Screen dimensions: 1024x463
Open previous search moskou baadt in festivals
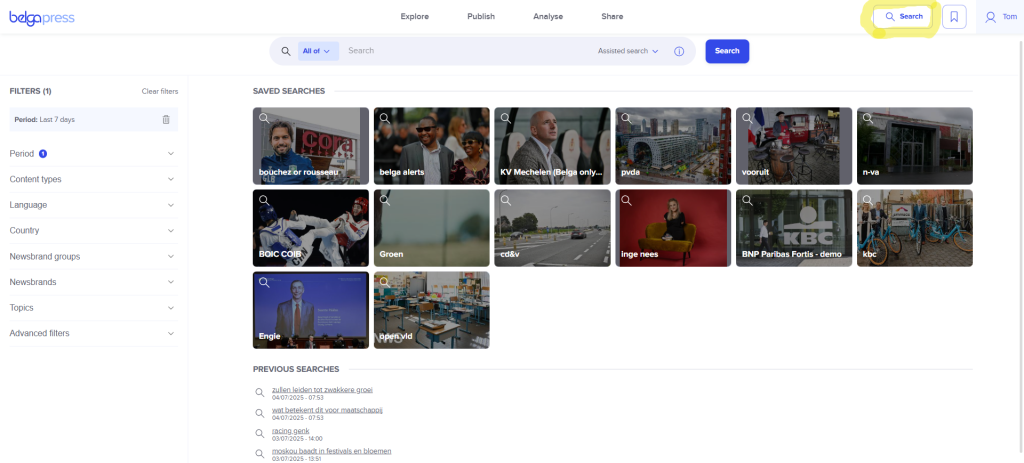click(332, 451)
